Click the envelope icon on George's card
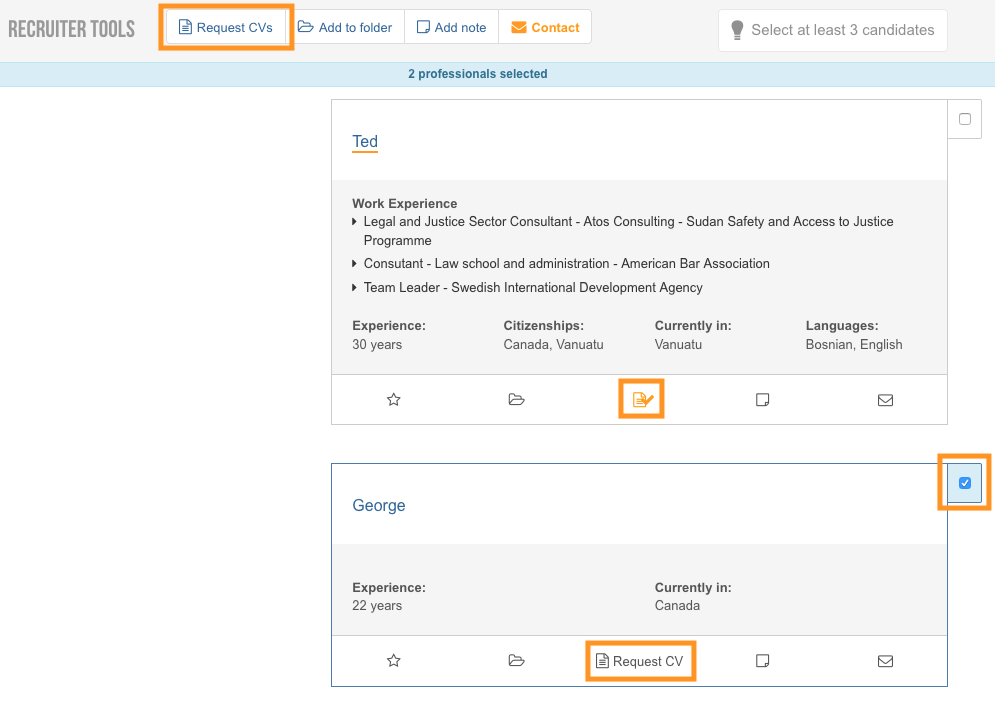Viewport: 995px width, 718px height. pyautogui.click(x=885, y=661)
